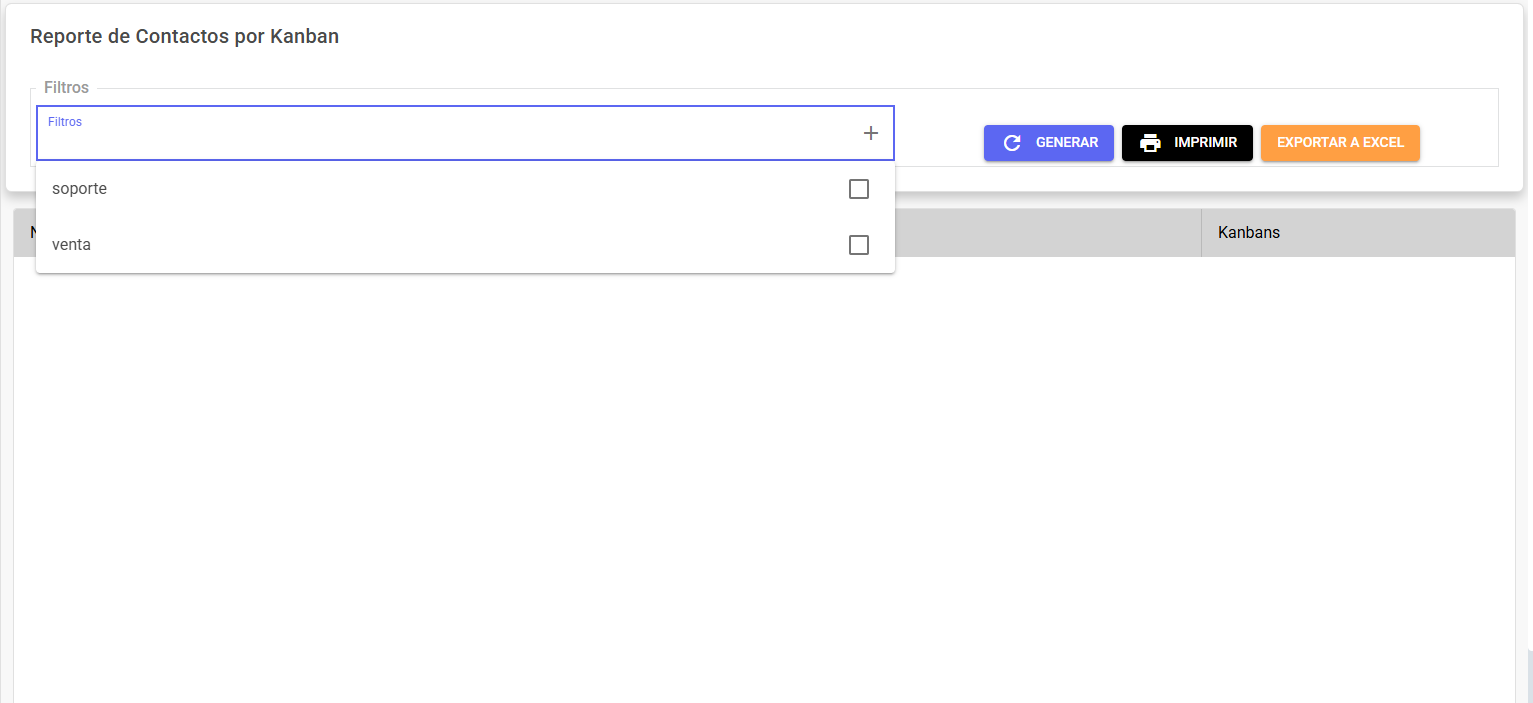This screenshot has height=703, width=1533.
Task: Click the empty white table body area
Action: pos(765,480)
